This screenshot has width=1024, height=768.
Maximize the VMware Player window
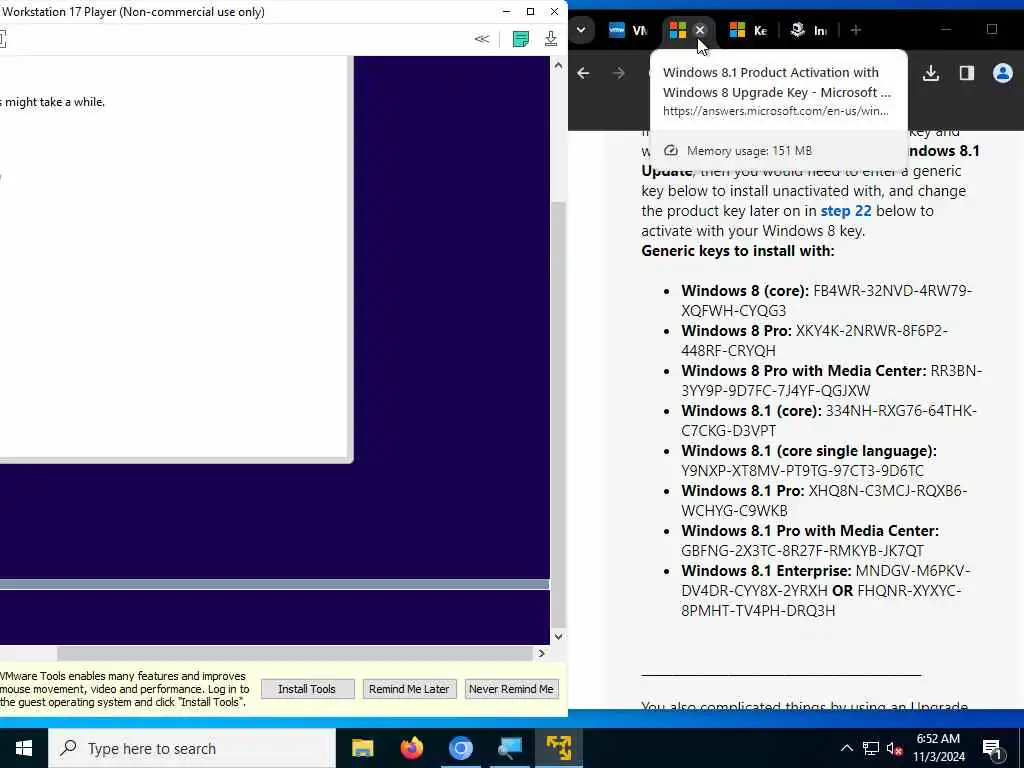(x=530, y=12)
